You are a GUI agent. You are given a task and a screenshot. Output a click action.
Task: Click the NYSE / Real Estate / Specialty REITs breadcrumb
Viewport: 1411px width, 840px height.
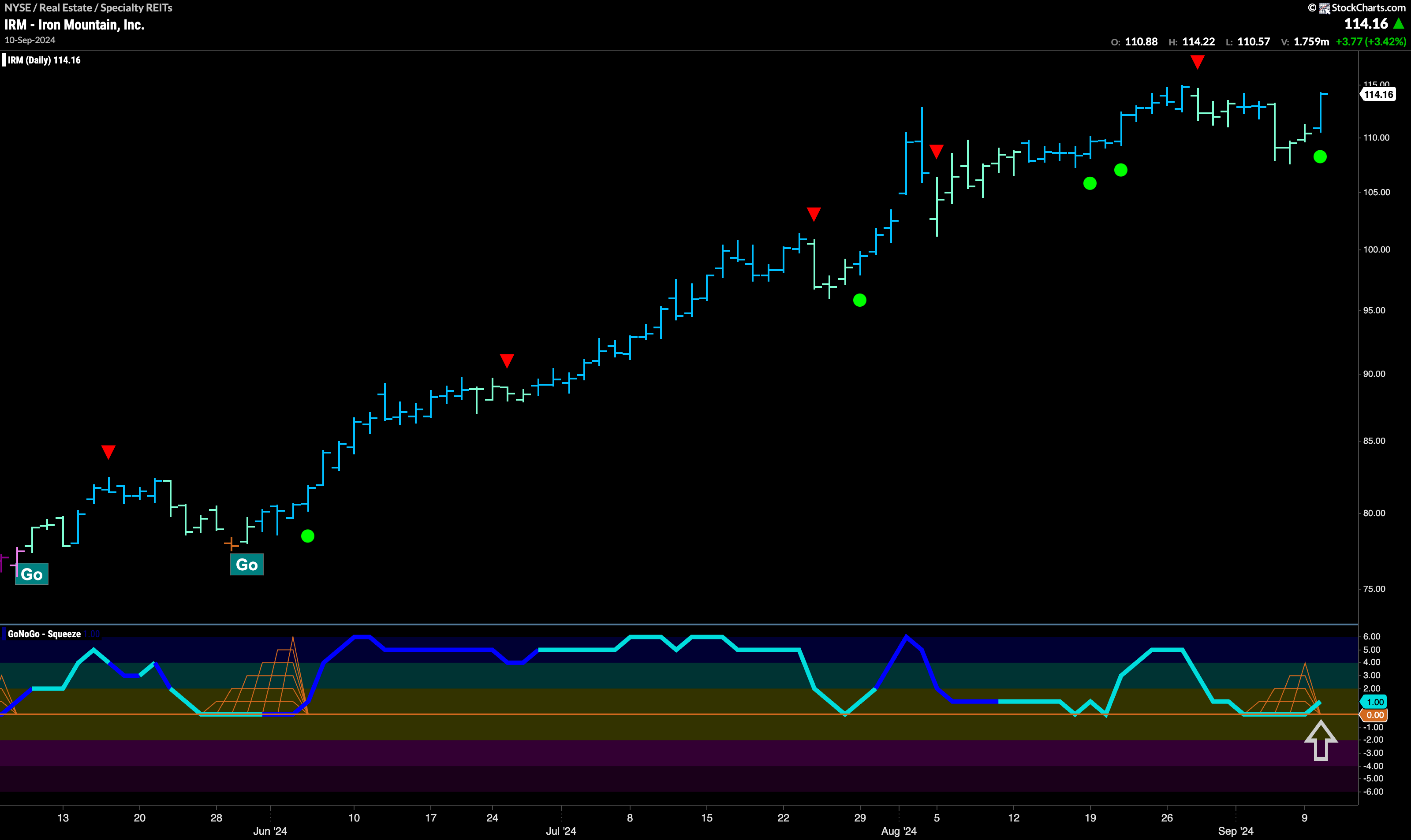tap(88, 7)
